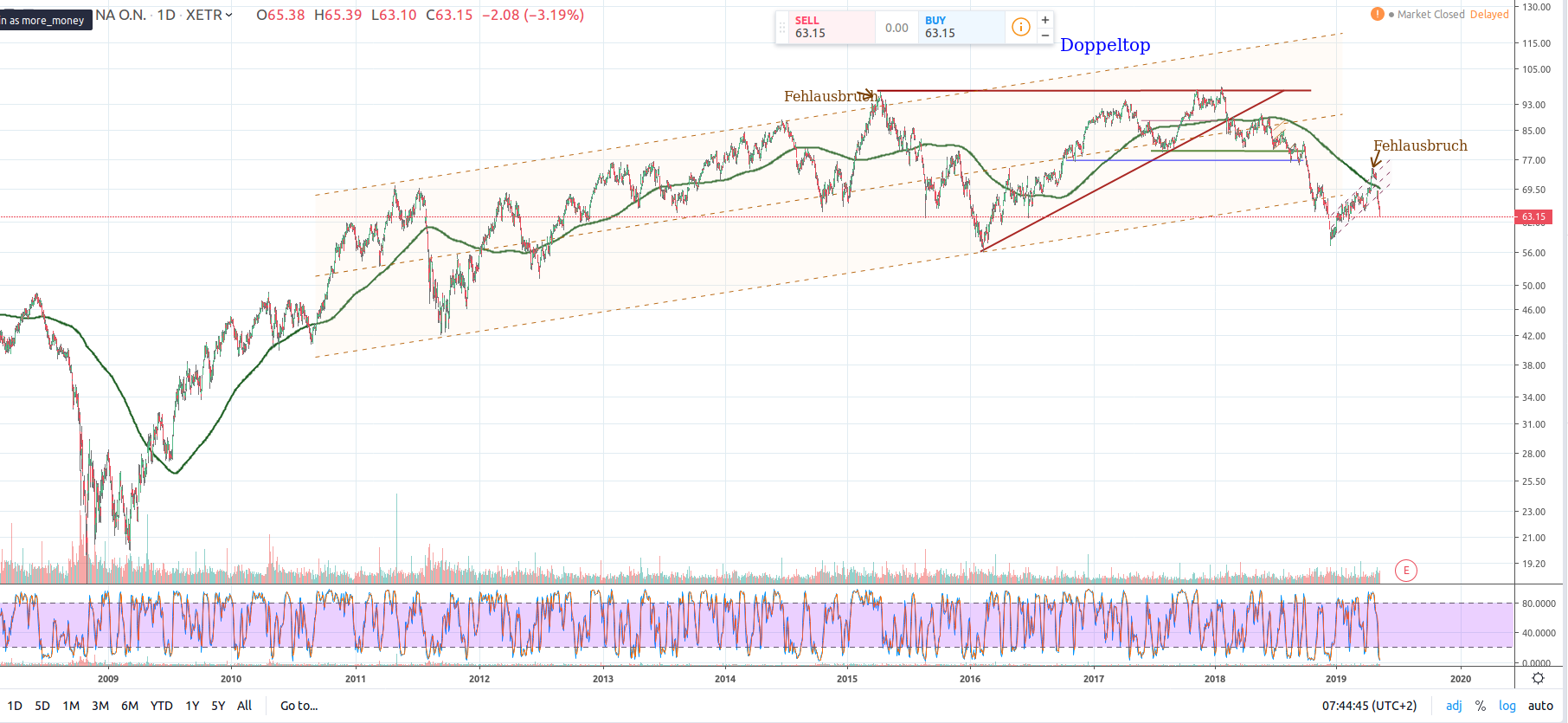The height and width of the screenshot is (723, 1568).
Task: Increase order quantity with plus button
Action: [x=1045, y=20]
